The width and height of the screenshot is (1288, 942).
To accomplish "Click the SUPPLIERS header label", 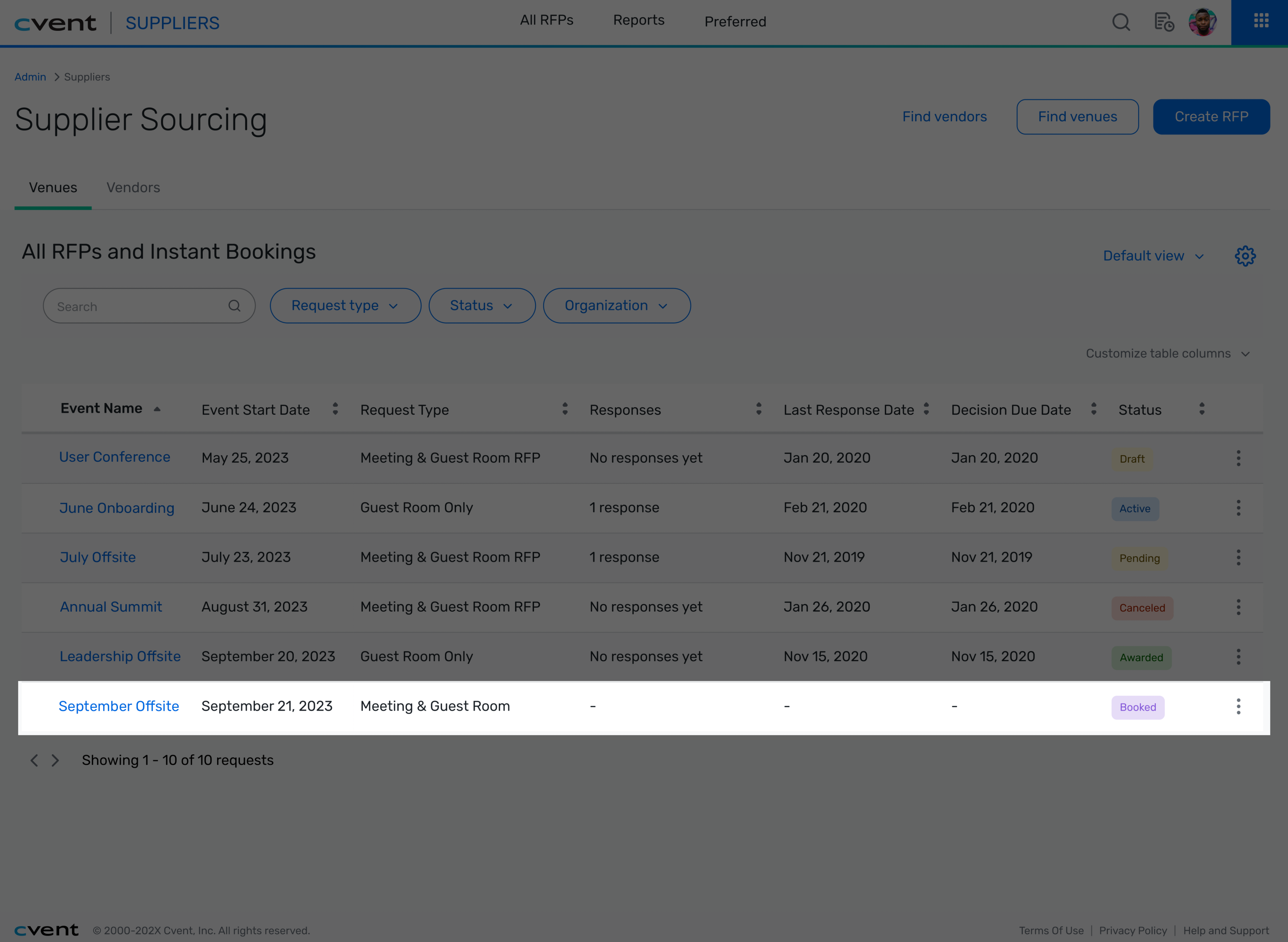I will coord(172,23).
